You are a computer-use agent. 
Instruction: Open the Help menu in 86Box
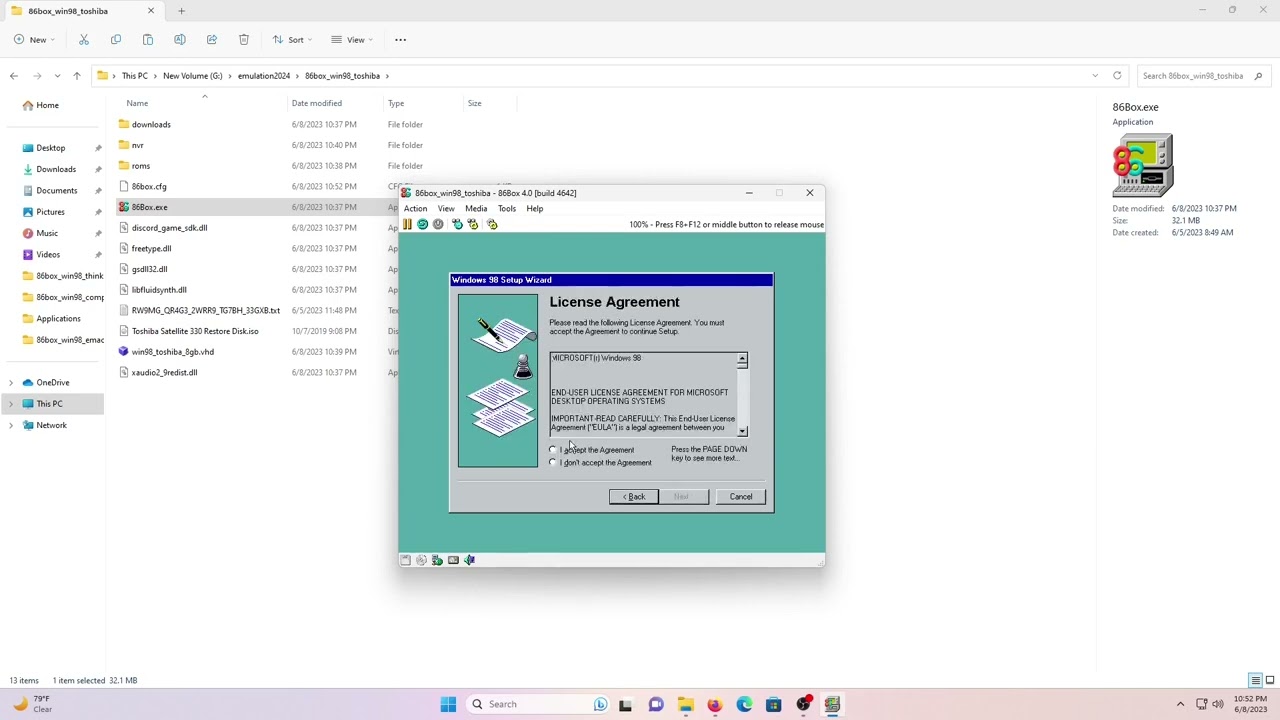pos(535,209)
